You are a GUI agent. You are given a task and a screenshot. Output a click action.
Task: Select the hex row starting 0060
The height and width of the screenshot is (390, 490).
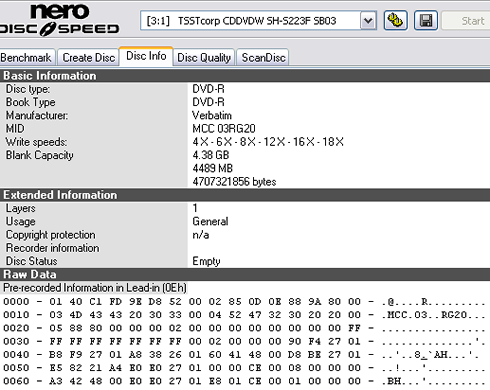pyautogui.click(x=245, y=381)
